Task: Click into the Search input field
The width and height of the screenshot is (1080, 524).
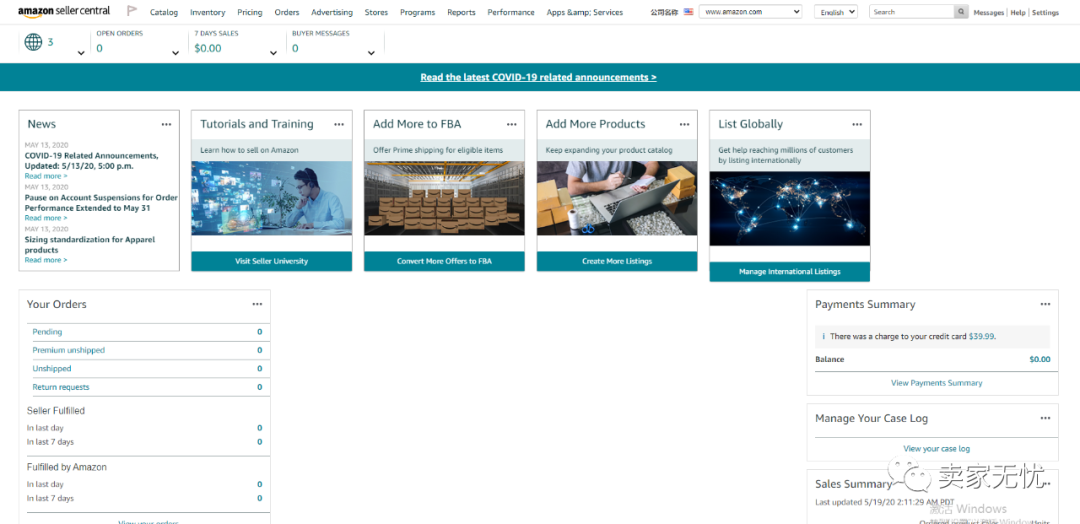Action: tap(912, 12)
